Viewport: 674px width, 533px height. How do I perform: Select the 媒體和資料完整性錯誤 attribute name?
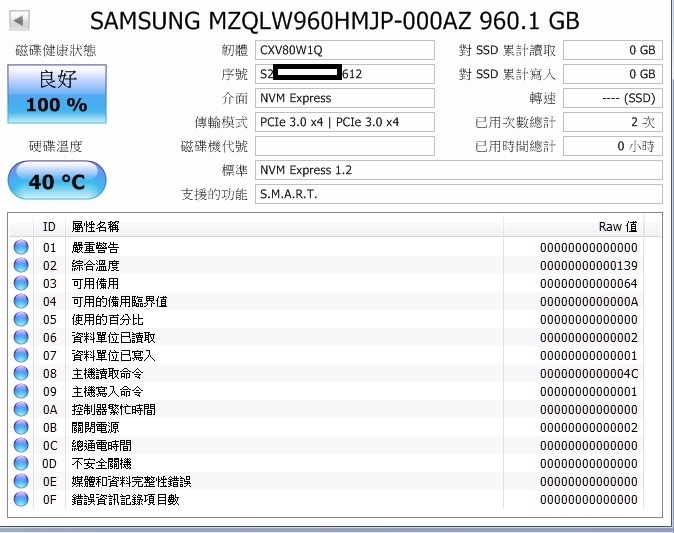(x=132, y=482)
